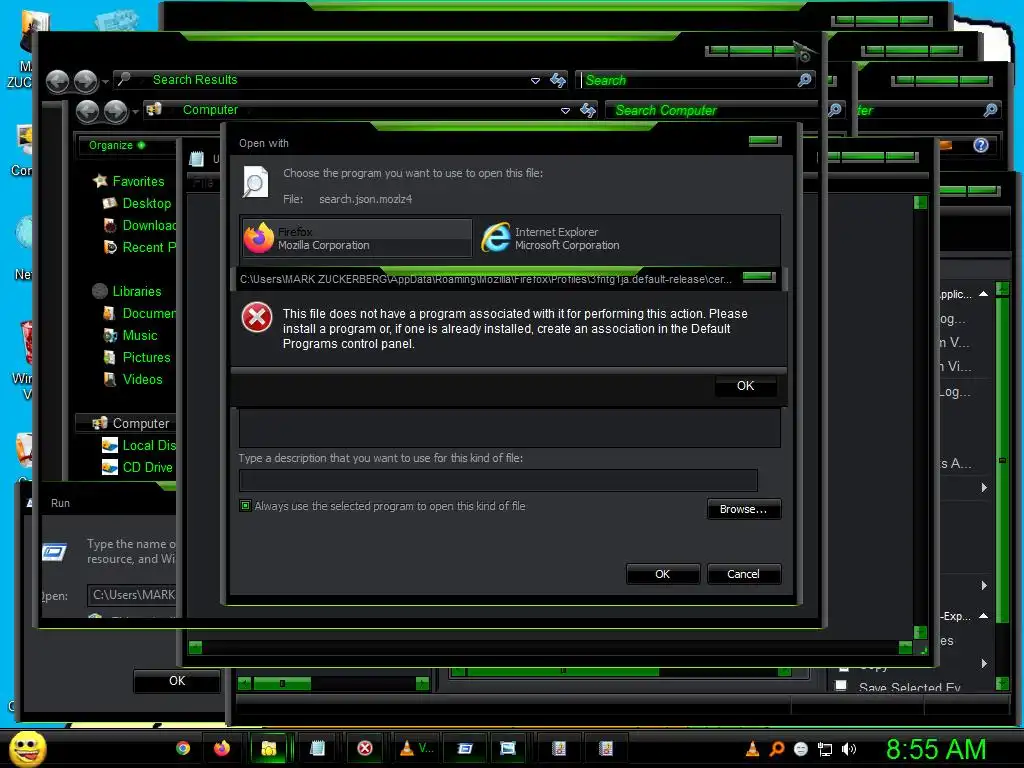Choose Firefox in Open with dialog
Screen dimensions: 1024x768
357,238
